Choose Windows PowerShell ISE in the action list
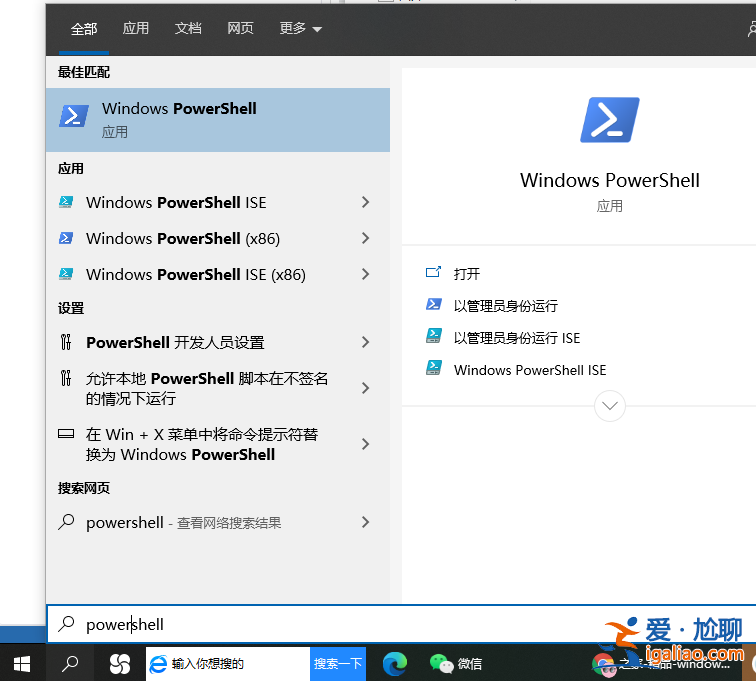Image resolution: width=756 pixels, height=681 pixels. [x=530, y=370]
